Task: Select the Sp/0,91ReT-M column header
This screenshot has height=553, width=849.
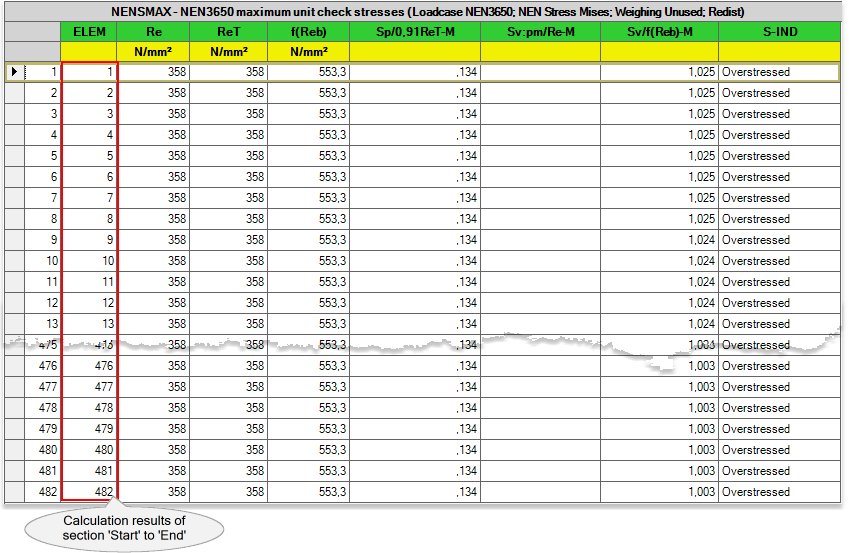Action: point(415,31)
